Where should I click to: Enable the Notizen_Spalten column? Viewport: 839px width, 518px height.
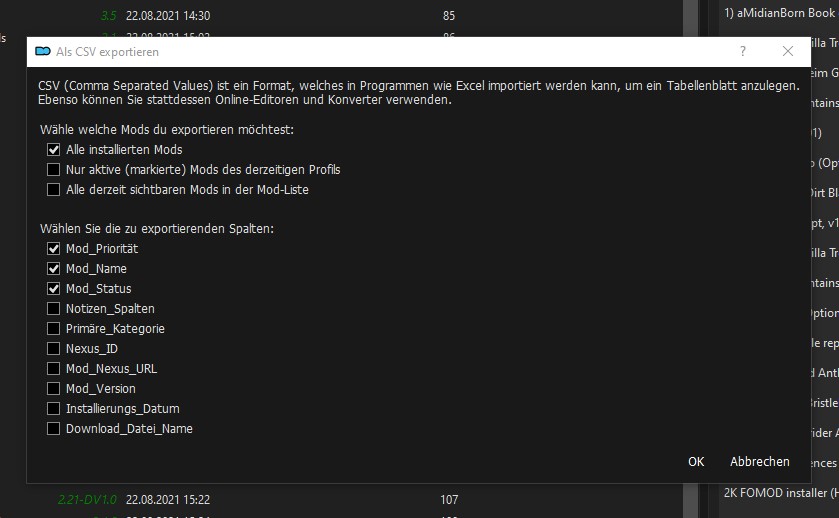point(54,309)
